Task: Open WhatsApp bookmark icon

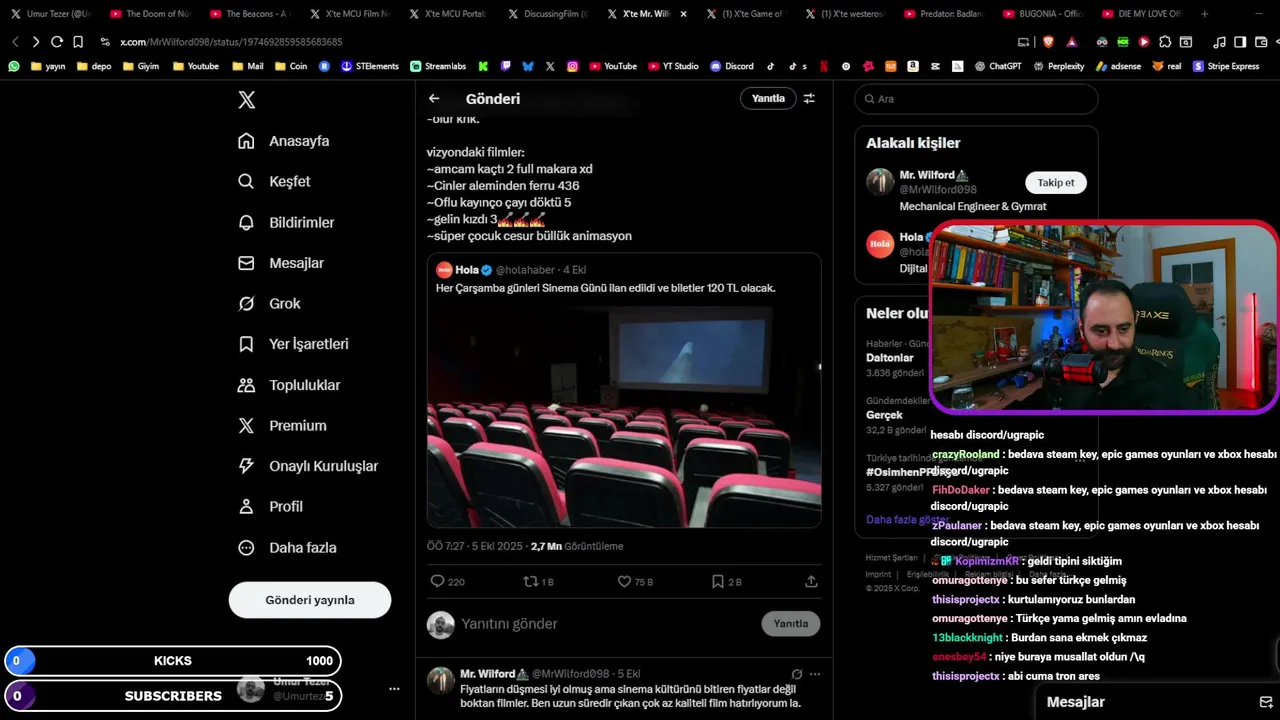Action: [13, 66]
